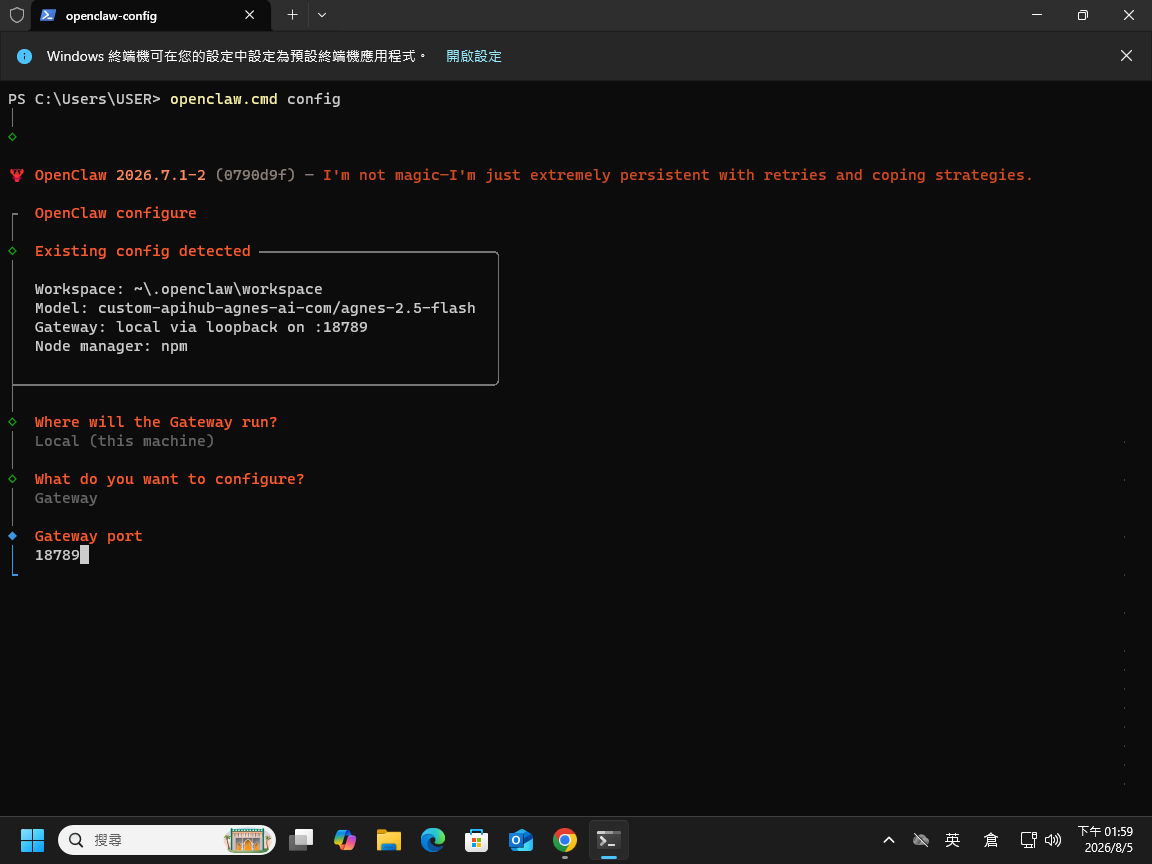The width and height of the screenshot is (1152, 864).
Task: Show hidden system tray icons
Action: click(x=888, y=840)
